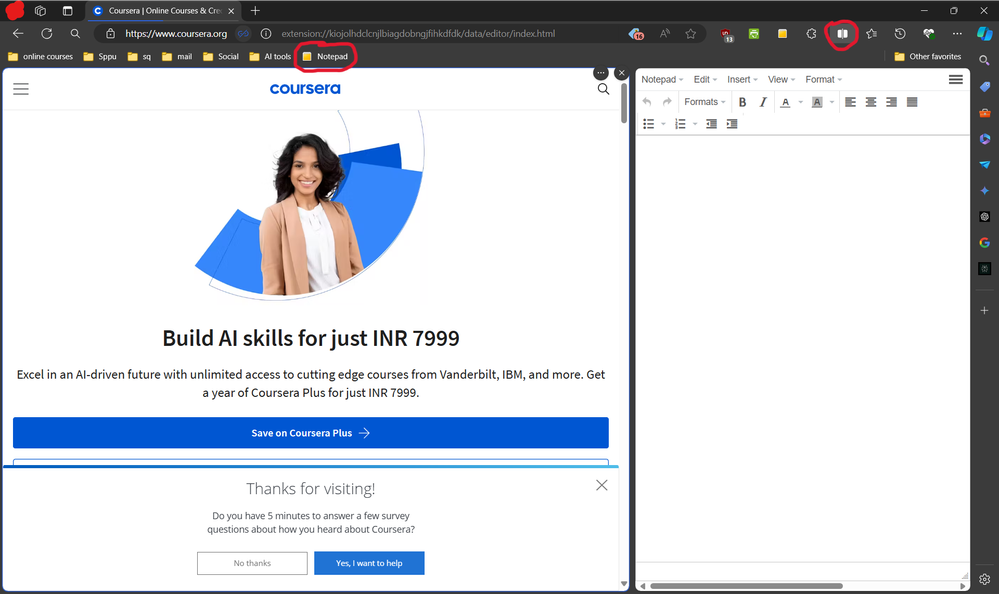Open the bullet list style dropdown
Screen dimensions: 999x594
coord(663,124)
